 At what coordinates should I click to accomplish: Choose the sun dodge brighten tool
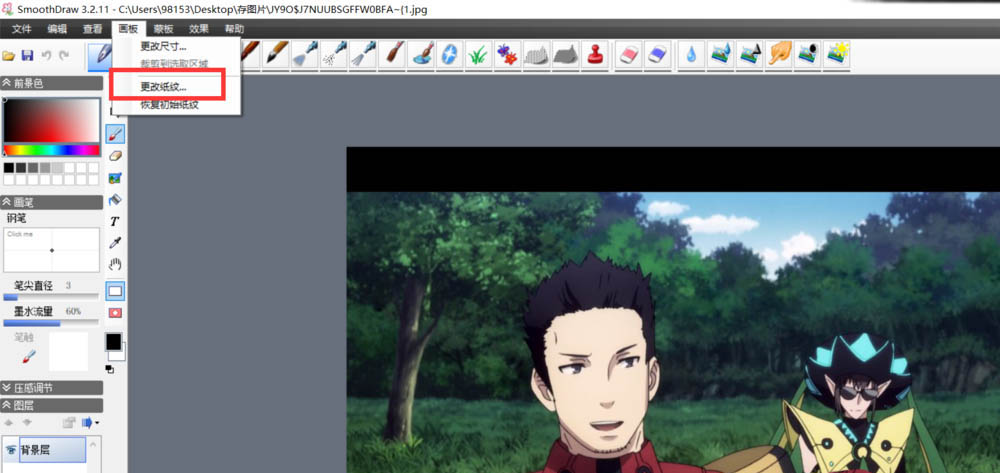click(837, 54)
